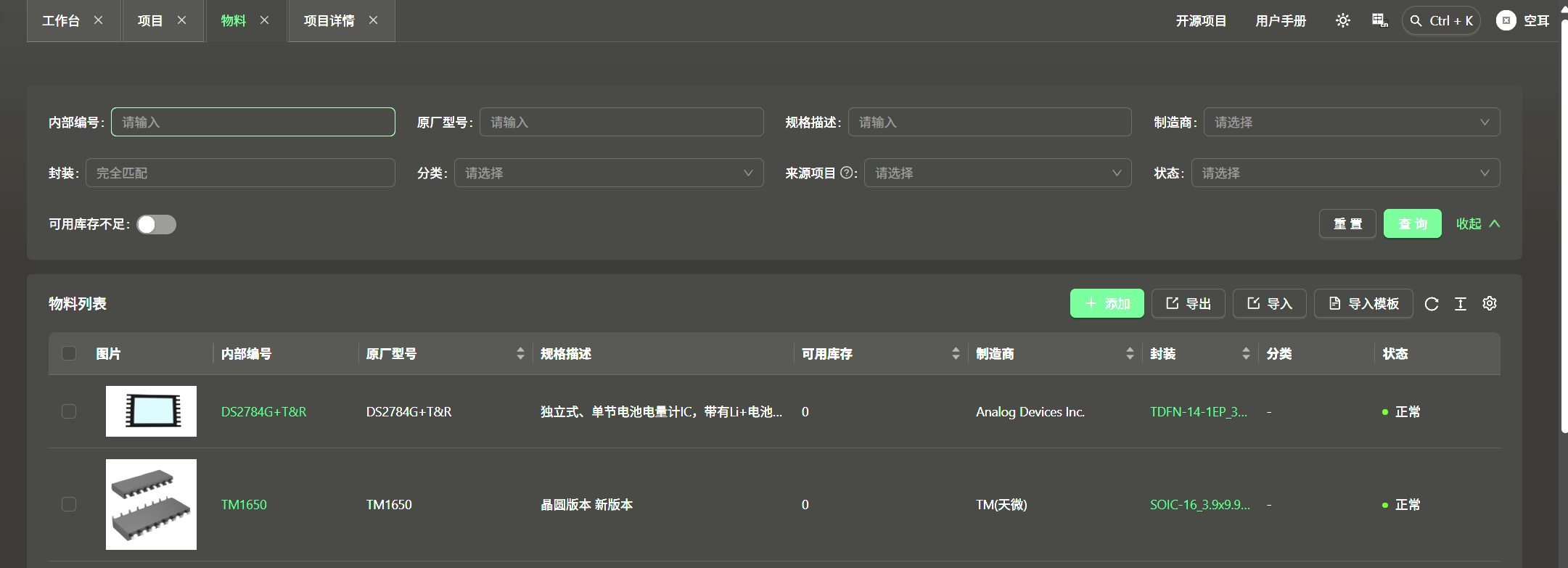The height and width of the screenshot is (568, 1568).
Task: Open column settings gear icon
Action: click(1489, 304)
